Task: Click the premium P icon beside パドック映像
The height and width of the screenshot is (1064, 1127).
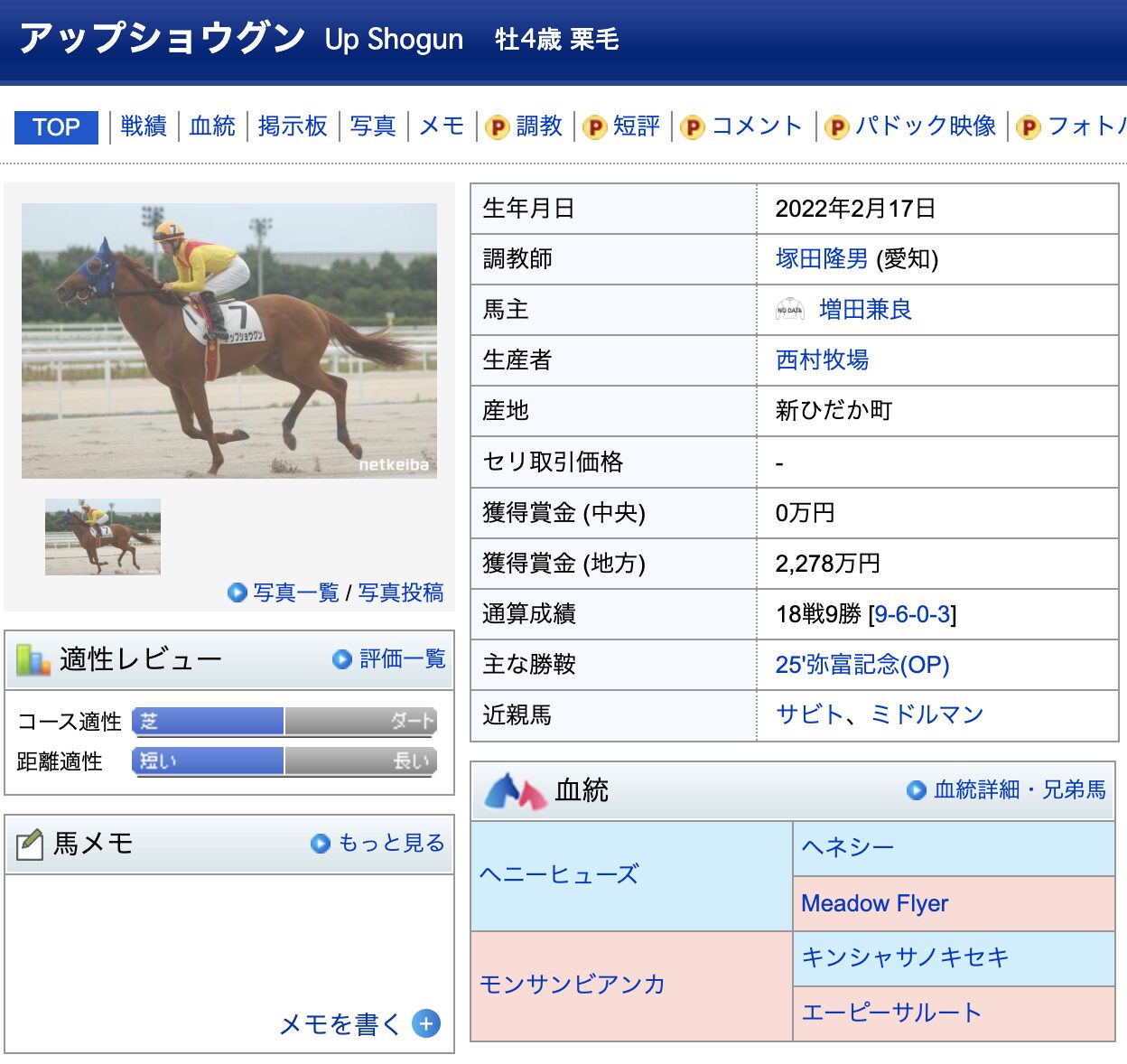Action: [x=837, y=127]
